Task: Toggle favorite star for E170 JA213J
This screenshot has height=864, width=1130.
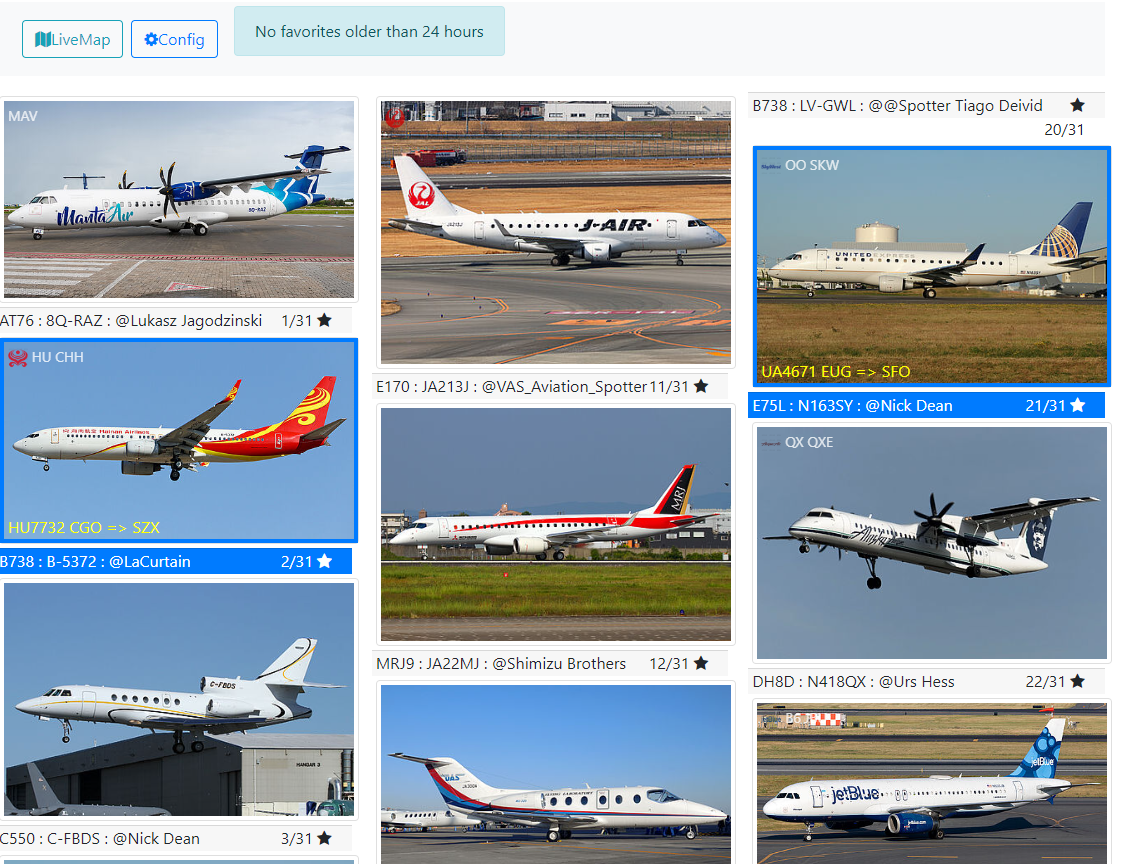Action: point(700,386)
